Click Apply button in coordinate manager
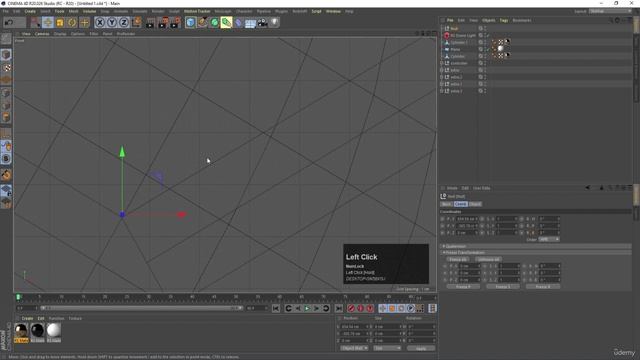Viewport: 640px width, 360px height. click(x=421, y=349)
